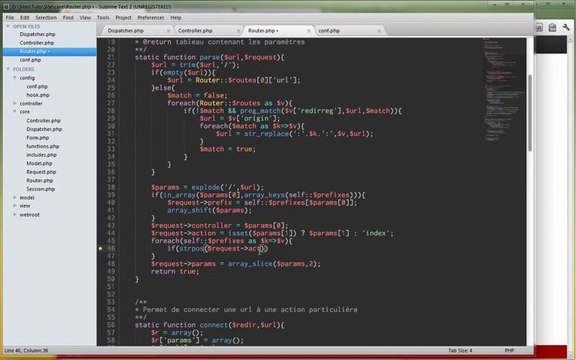This screenshot has width=576, height=360.
Task: Click 'static function connect' on line 56
Action: click(181, 325)
